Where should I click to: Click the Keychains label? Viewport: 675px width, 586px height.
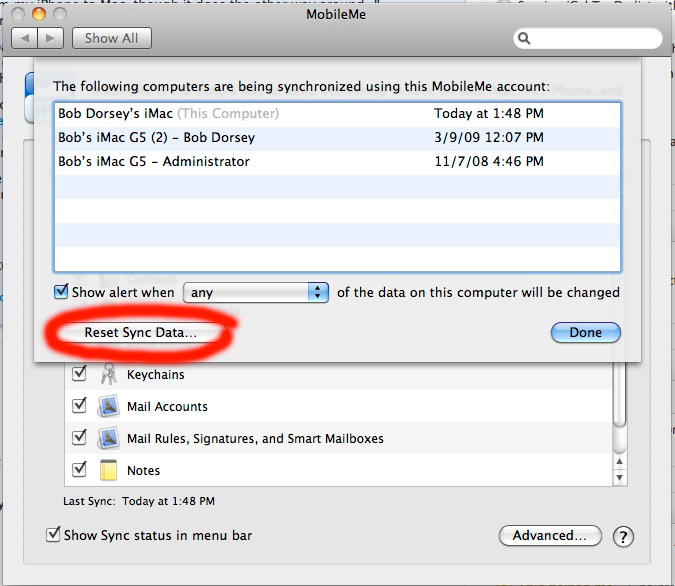[x=155, y=375]
